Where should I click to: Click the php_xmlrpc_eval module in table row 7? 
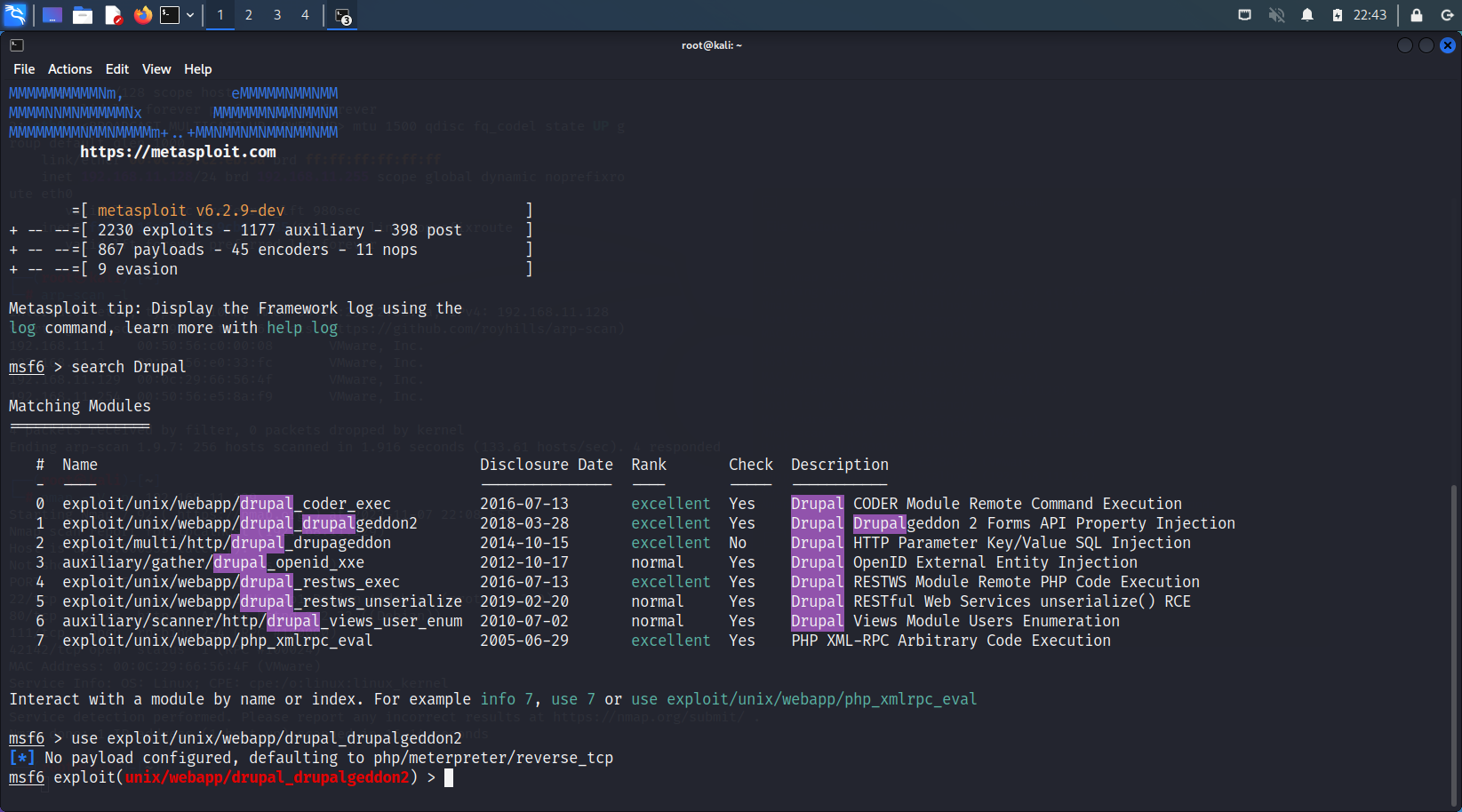point(218,641)
